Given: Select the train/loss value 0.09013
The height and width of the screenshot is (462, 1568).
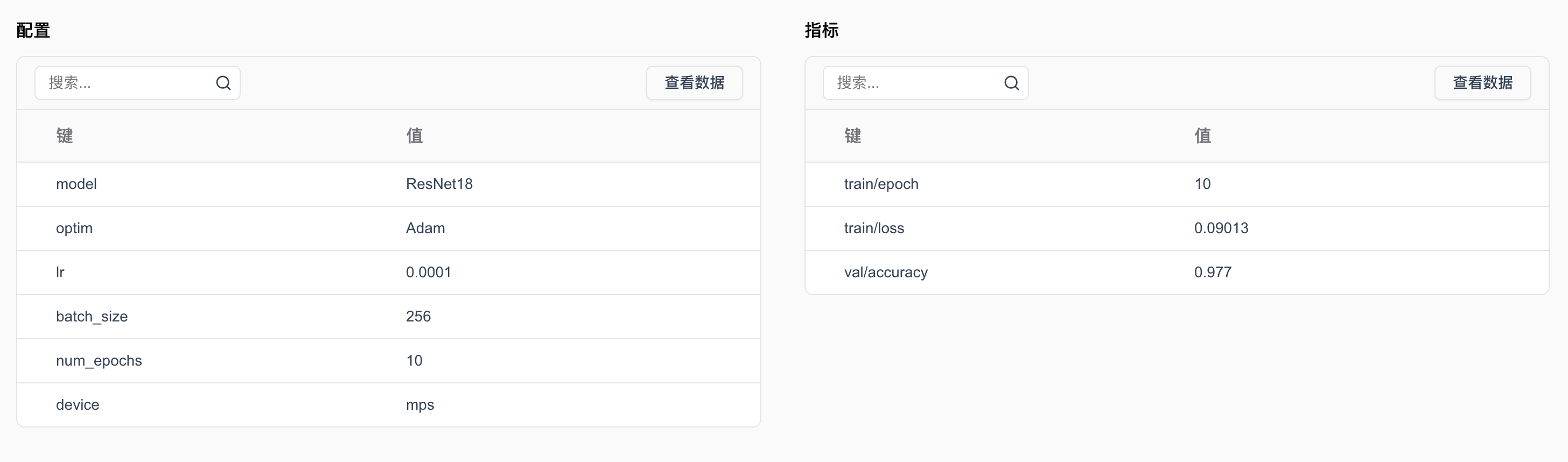Looking at the screenshot, I should [x=1221, y=228].
